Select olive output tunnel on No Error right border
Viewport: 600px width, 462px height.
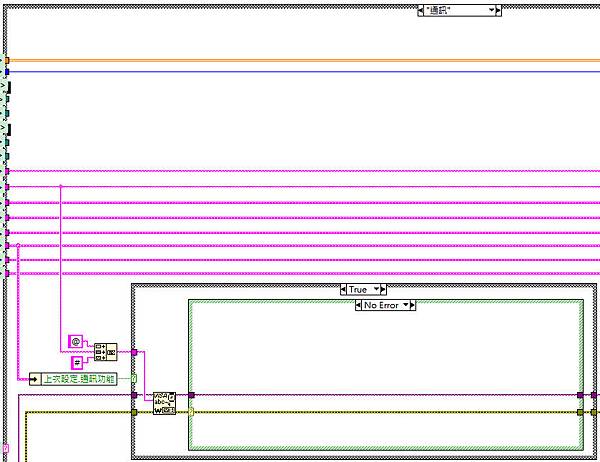pyautogui.click(x=580, y=412)
